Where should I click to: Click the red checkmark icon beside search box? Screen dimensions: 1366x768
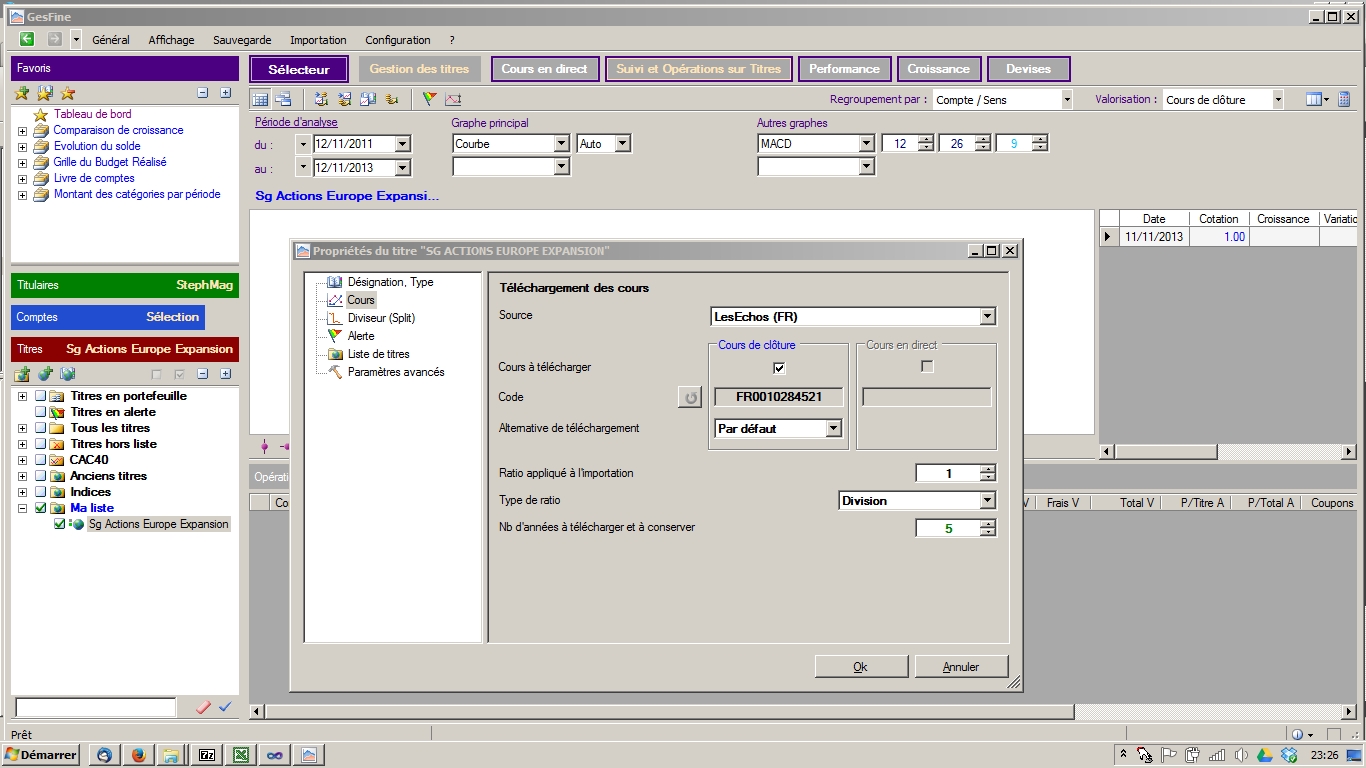[203, 707]
